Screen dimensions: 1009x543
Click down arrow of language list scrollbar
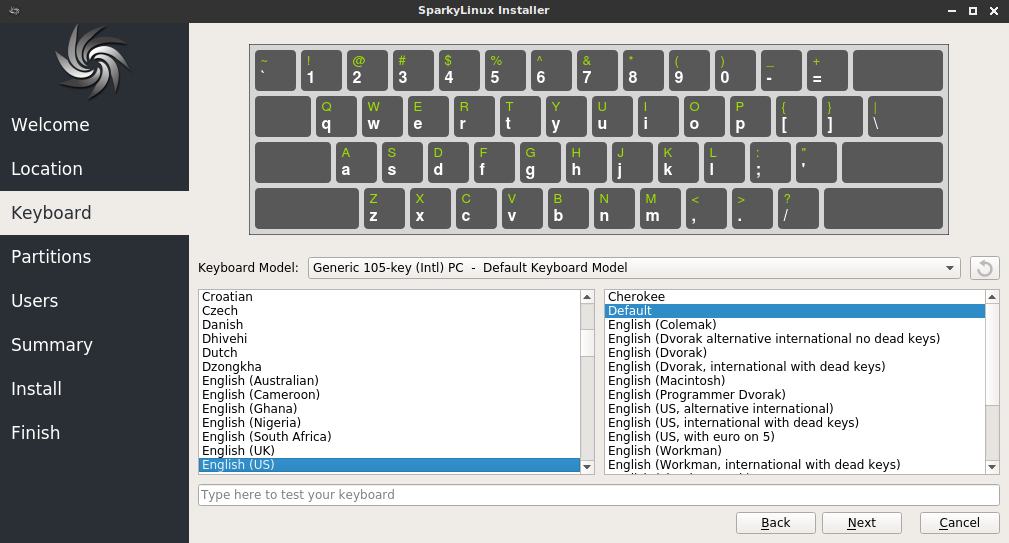587,466
